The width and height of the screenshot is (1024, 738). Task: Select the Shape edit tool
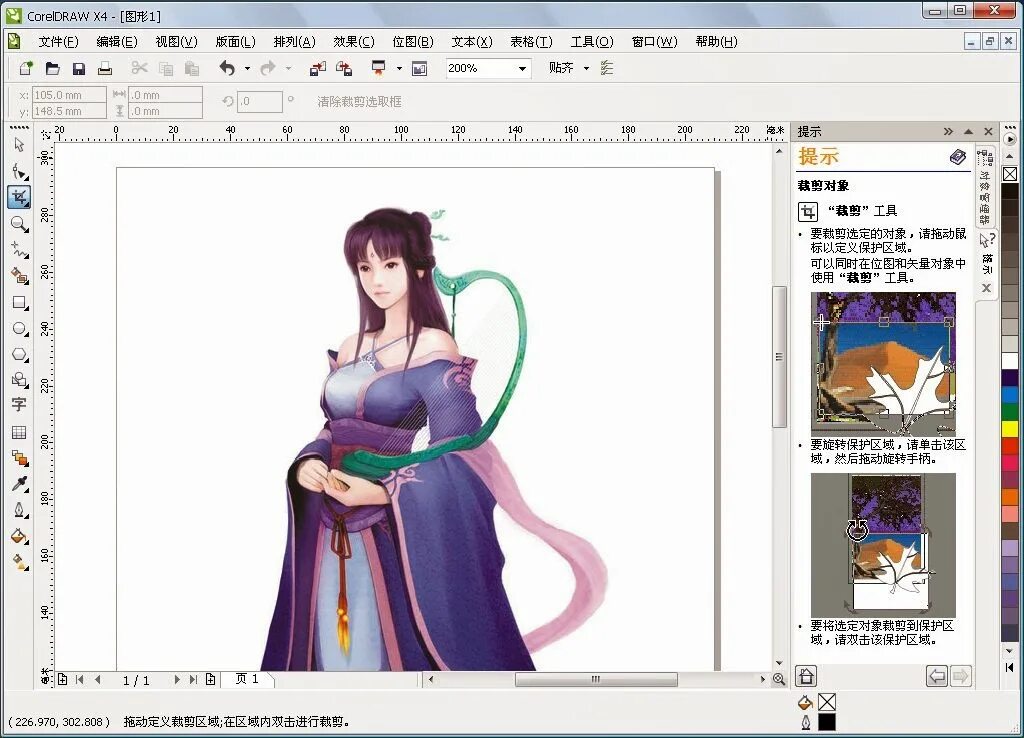click(19, 172)
